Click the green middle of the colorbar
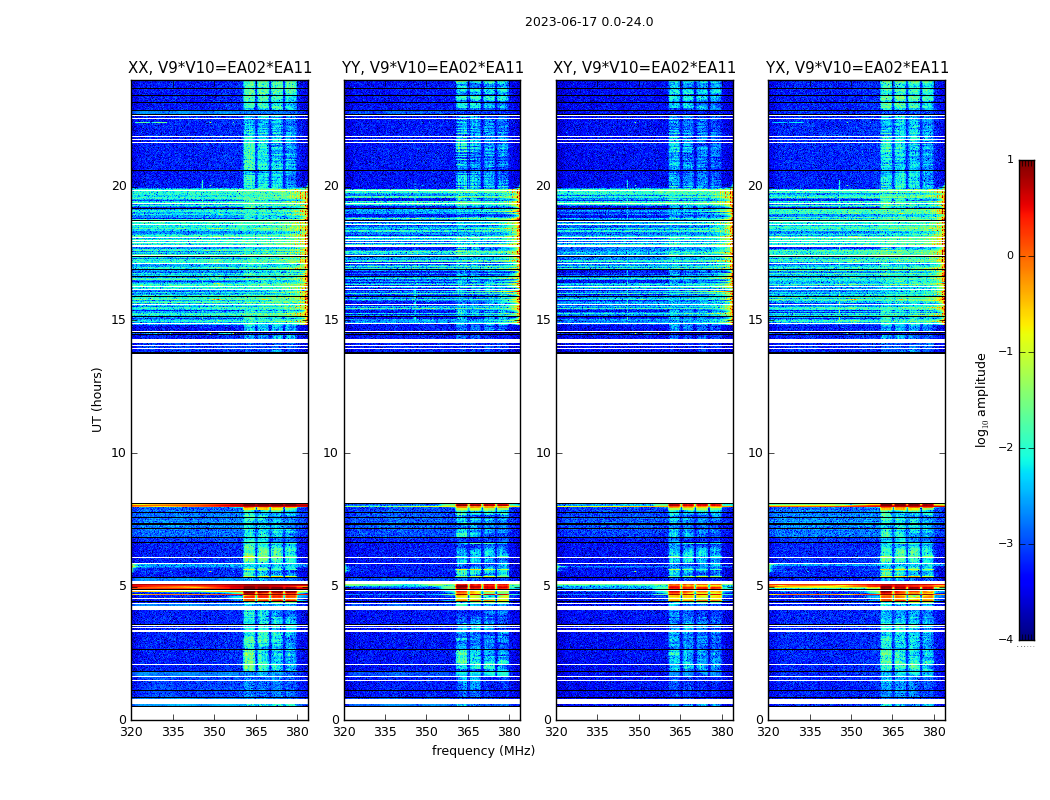 pyautogui.click(x=1027, y=400)
